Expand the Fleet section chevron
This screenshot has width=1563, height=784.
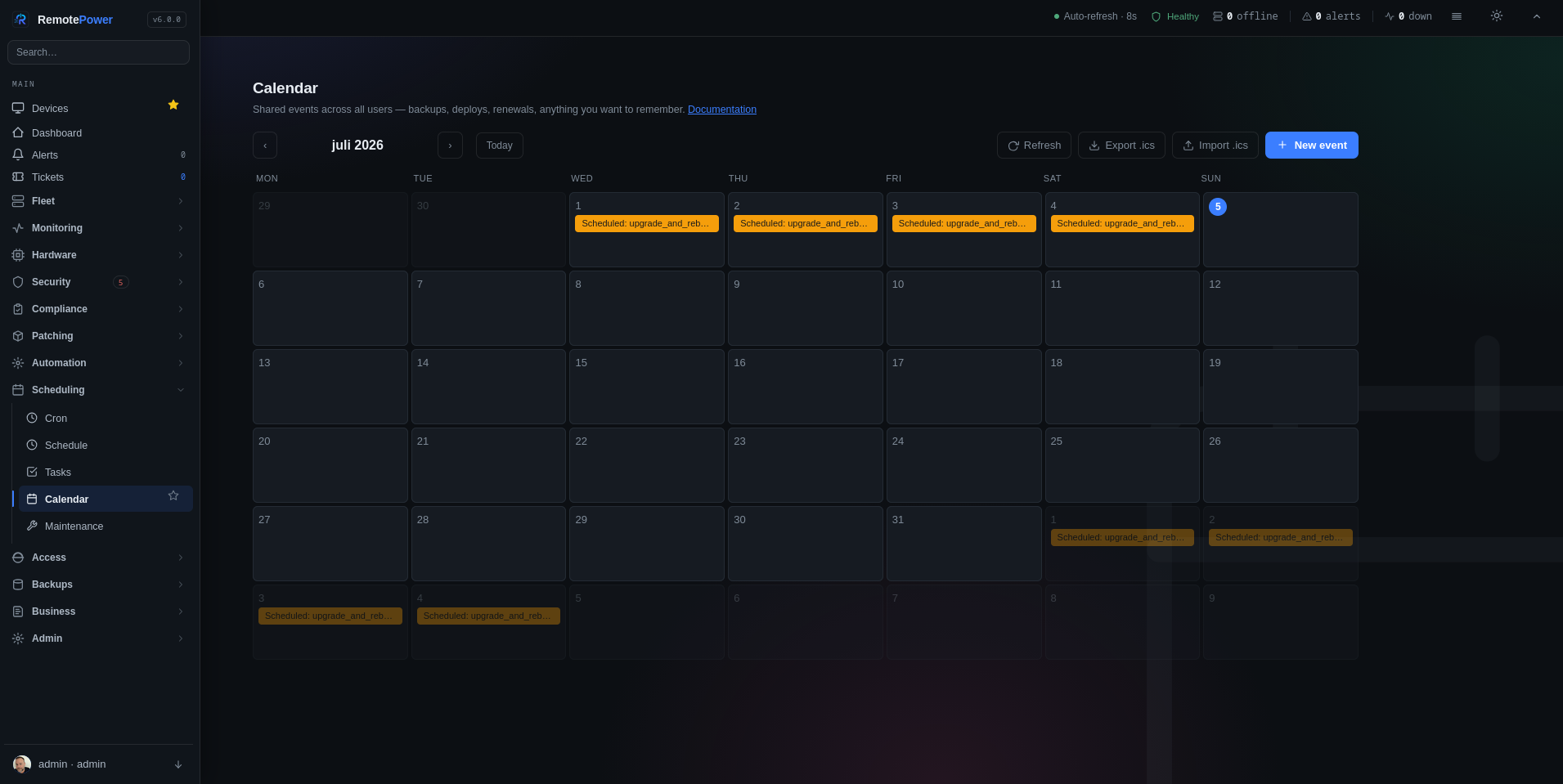pos(181,201)
